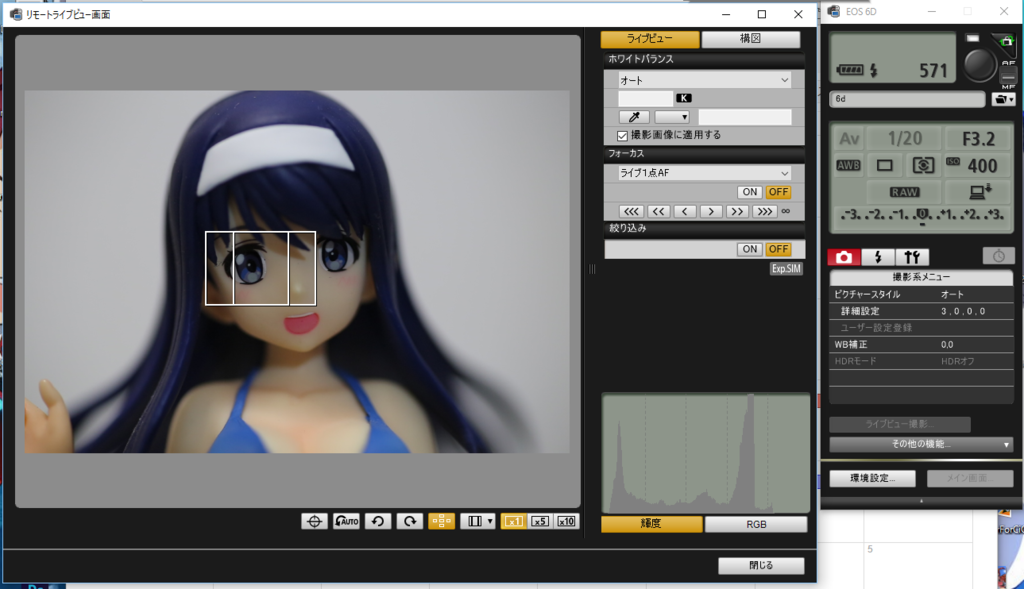This screenshot has height=589, width=1024.
Task: Click the focus frame on live view image
Action: click(261, 268)
